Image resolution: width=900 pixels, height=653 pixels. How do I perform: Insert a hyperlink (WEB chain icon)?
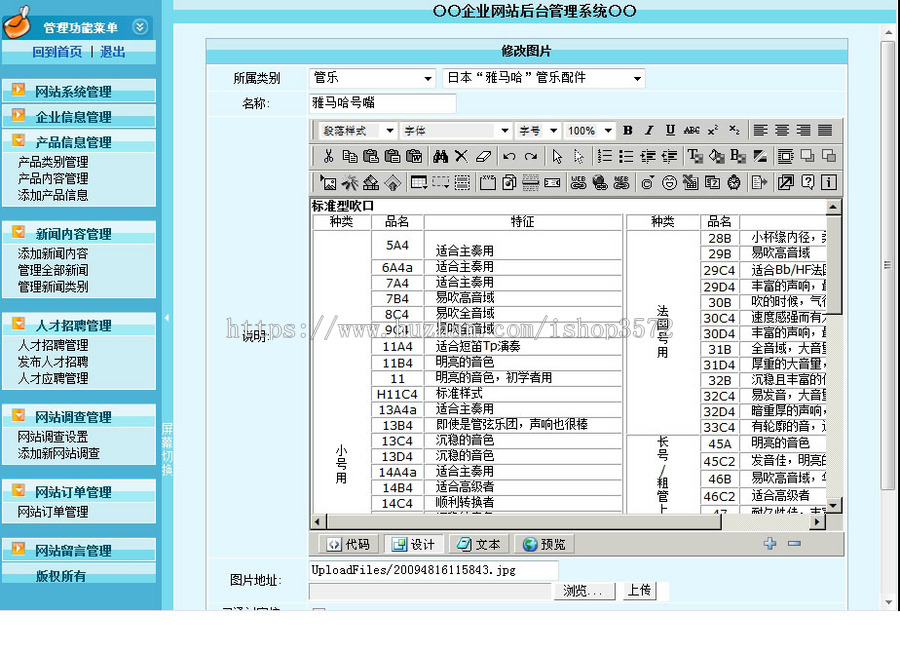(x=578, y=182)
